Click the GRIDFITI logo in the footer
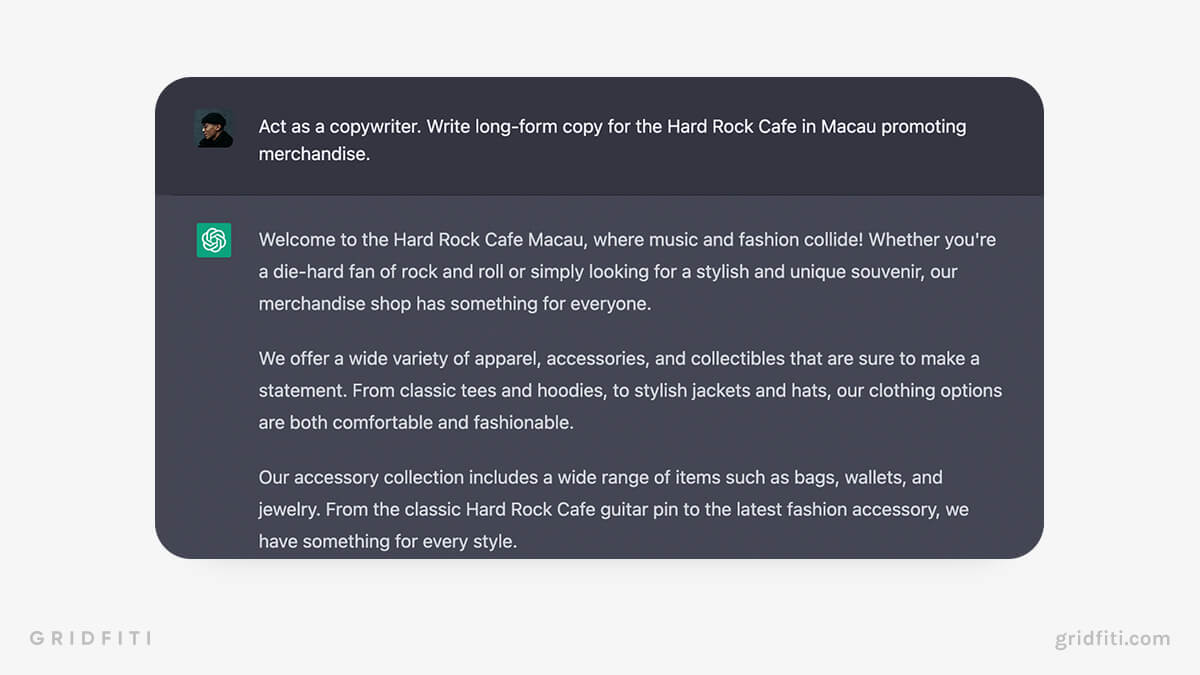 point(90,638)
